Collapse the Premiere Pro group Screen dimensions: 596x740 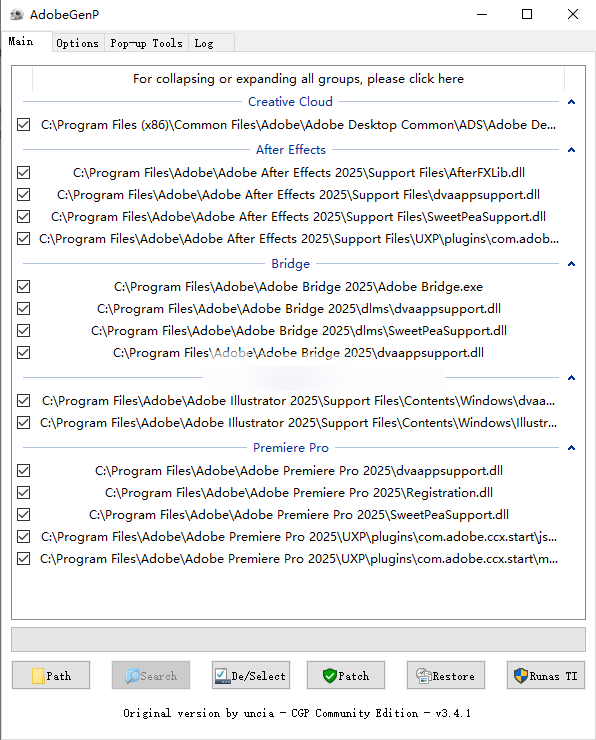(x=571, y=448)
